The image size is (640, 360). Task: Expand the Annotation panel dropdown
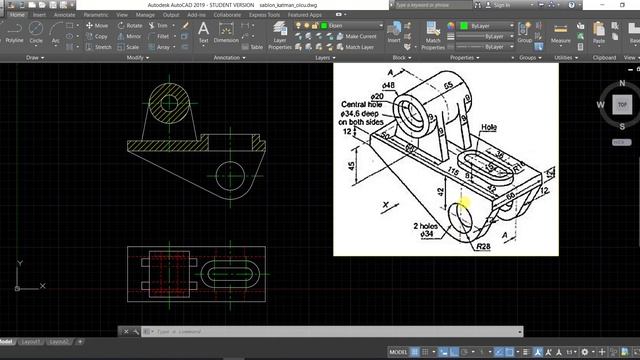[x=229, y=58]
